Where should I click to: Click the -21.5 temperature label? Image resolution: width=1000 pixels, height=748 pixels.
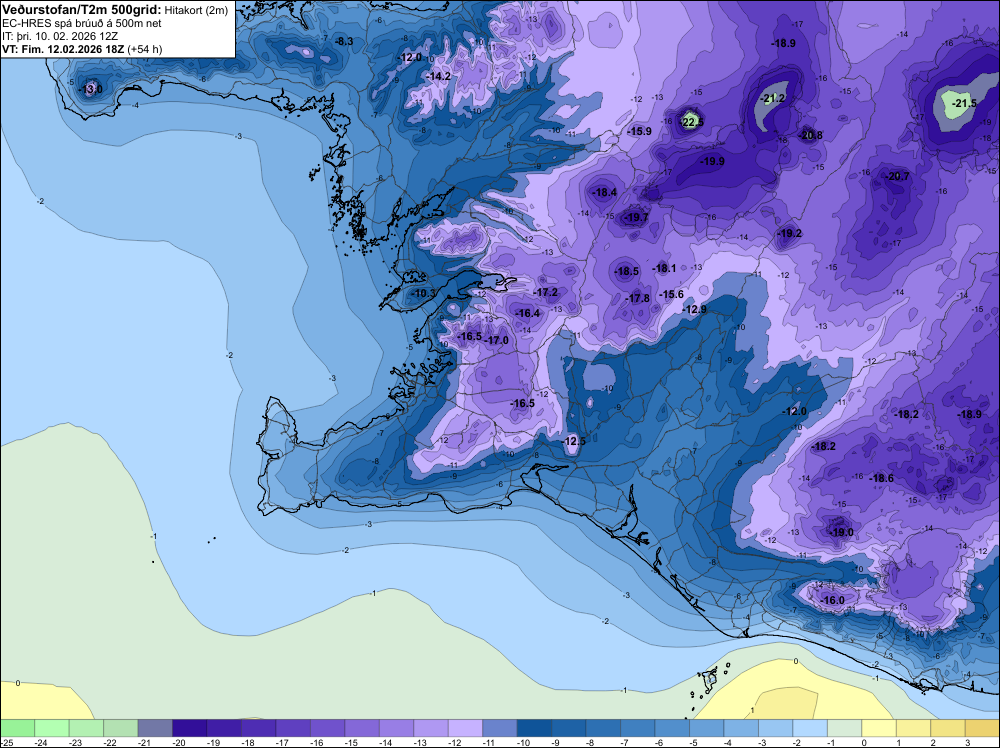(964, 103)
